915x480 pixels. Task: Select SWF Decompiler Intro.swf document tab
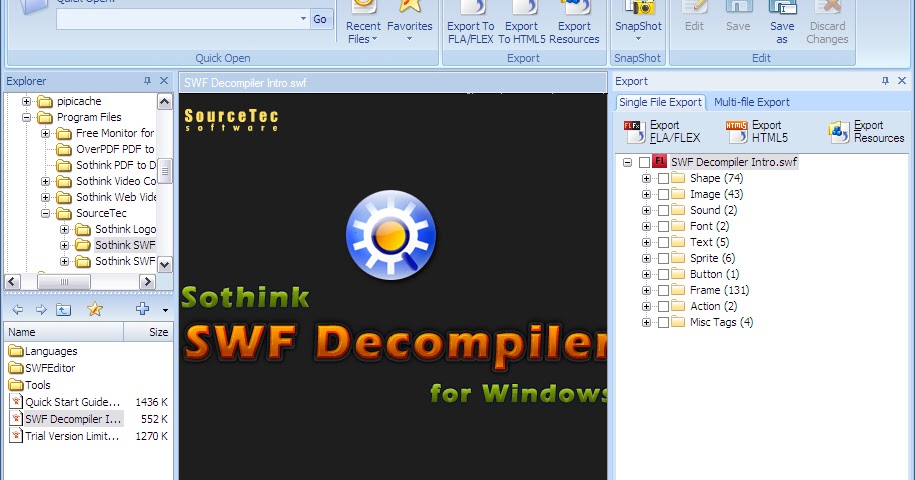click(x=245, y=83)
